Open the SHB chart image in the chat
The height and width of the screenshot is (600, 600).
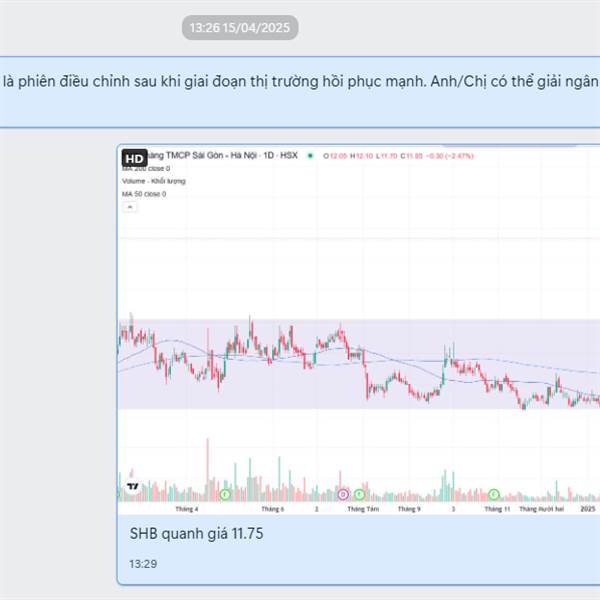(x=359, y=329)
